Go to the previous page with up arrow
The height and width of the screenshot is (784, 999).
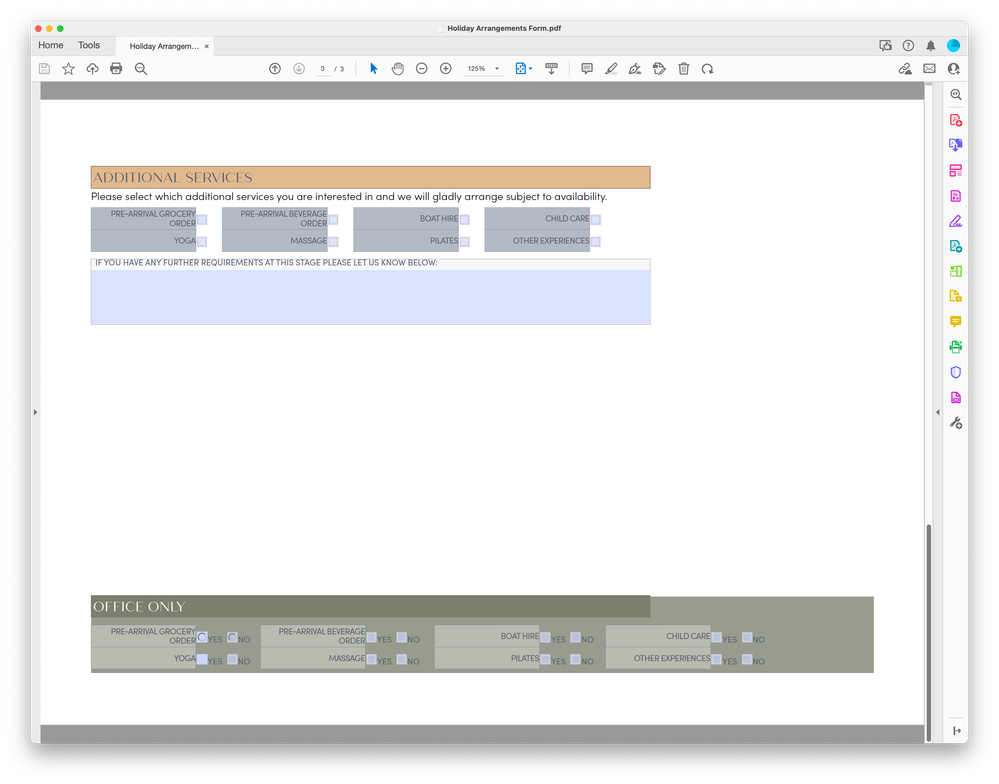[x=275, y=68]
